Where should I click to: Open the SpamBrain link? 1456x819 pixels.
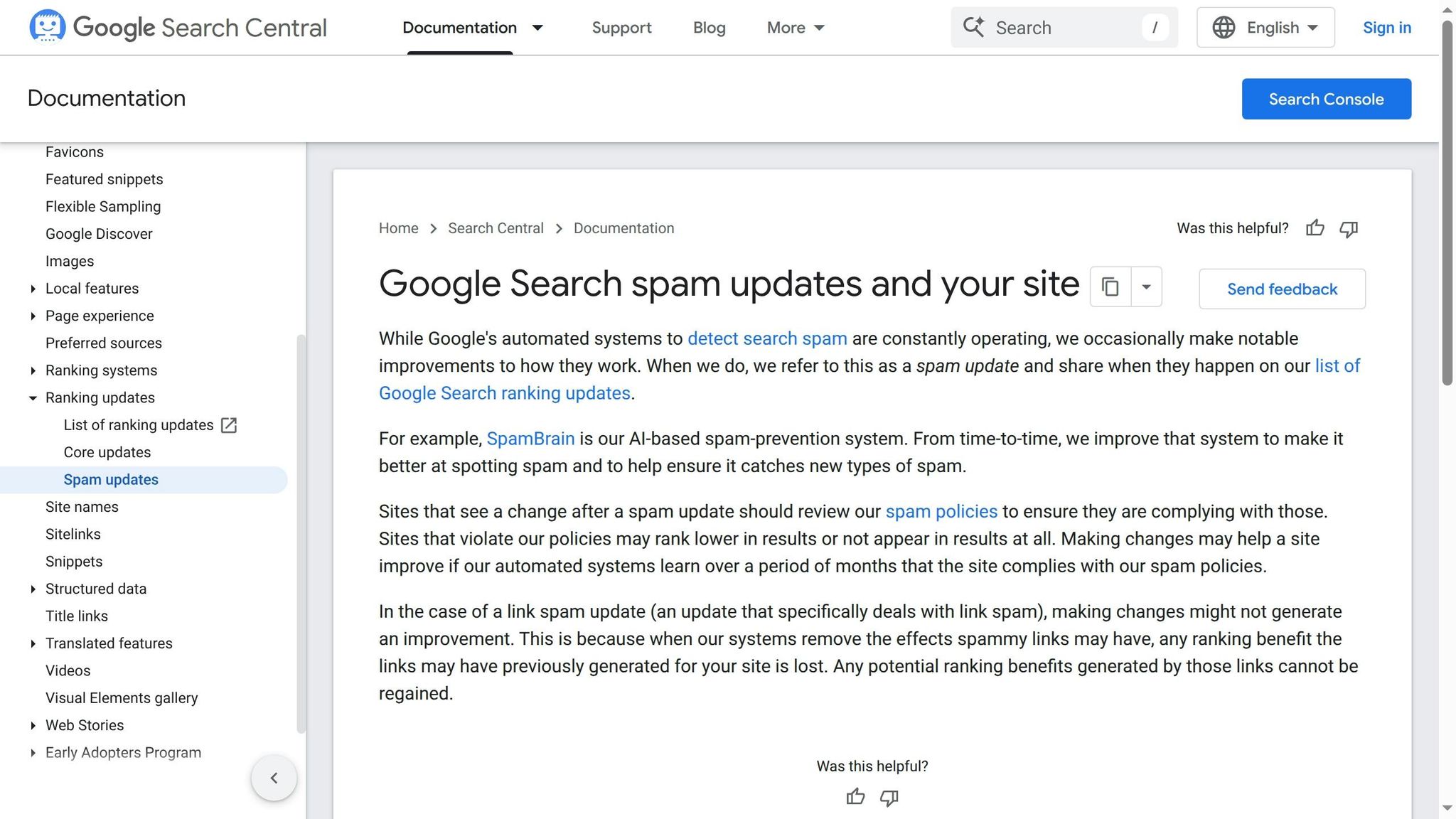pyautogui.click(x=530, y=439)
